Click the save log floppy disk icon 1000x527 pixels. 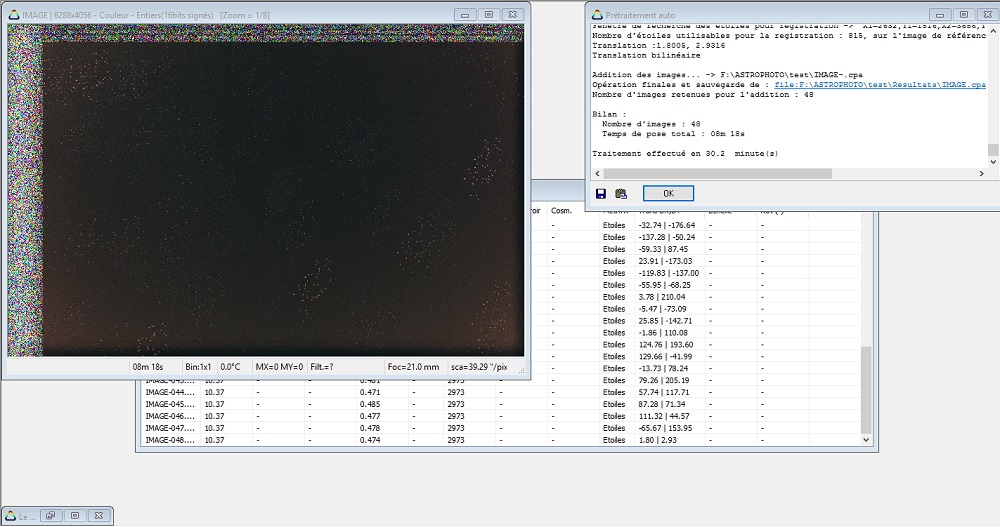(x=600, y=193)
